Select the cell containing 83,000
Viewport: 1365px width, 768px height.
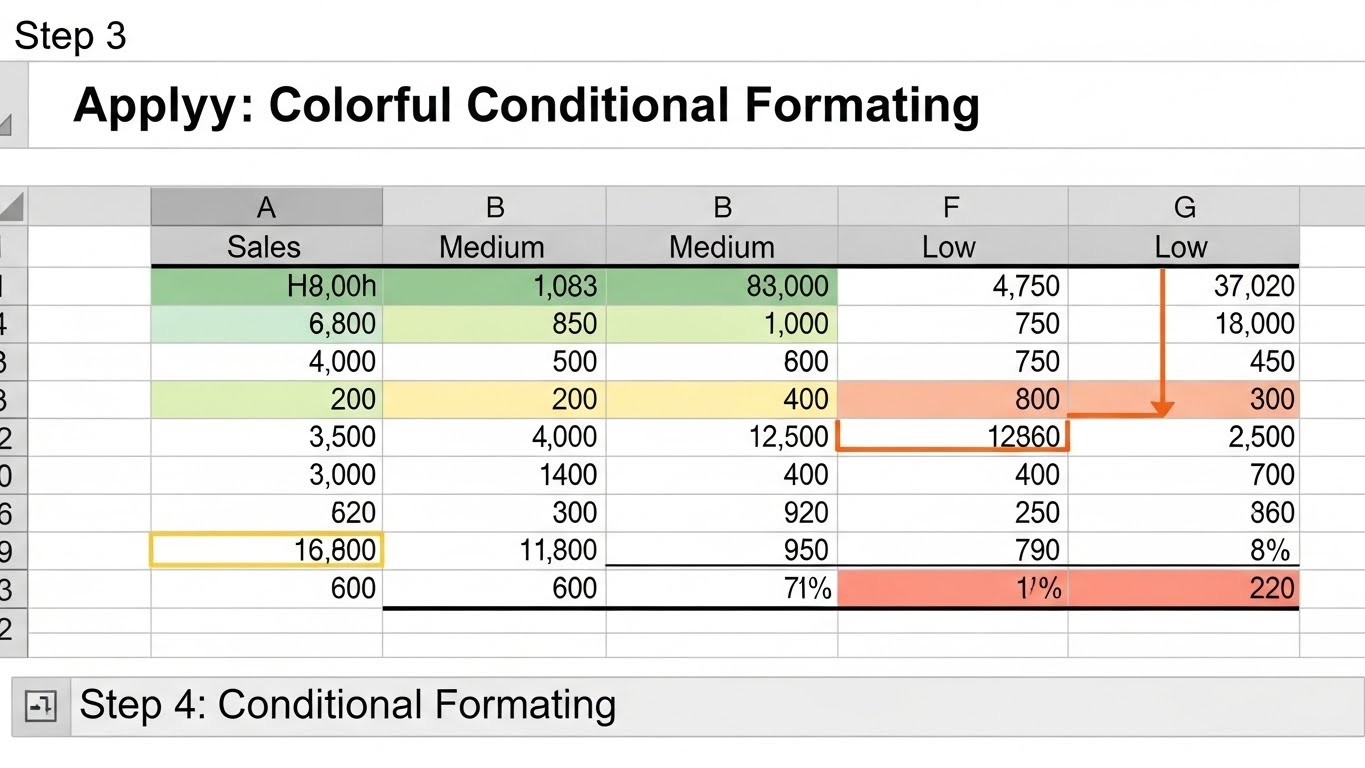coord(721,286)
